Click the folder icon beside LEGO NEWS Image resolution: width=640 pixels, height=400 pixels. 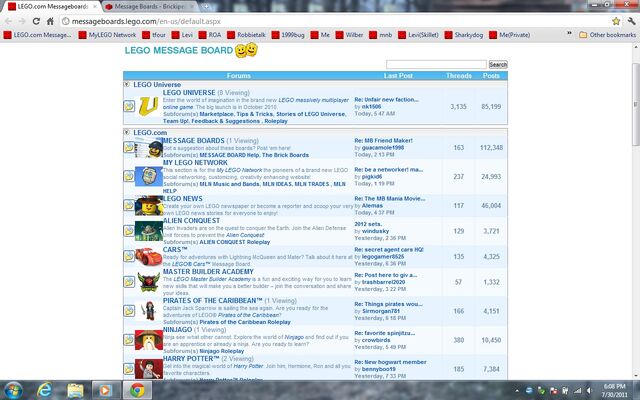point(129,205)
